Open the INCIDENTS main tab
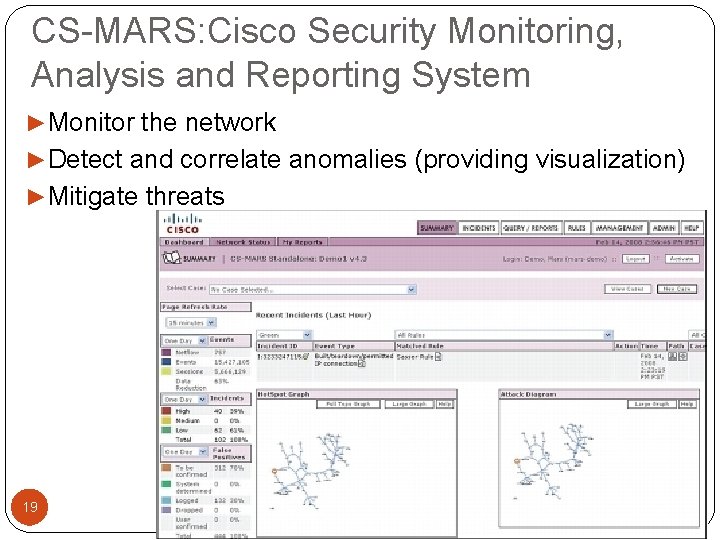The image size is (720, 540). click(x=479, y=228)
